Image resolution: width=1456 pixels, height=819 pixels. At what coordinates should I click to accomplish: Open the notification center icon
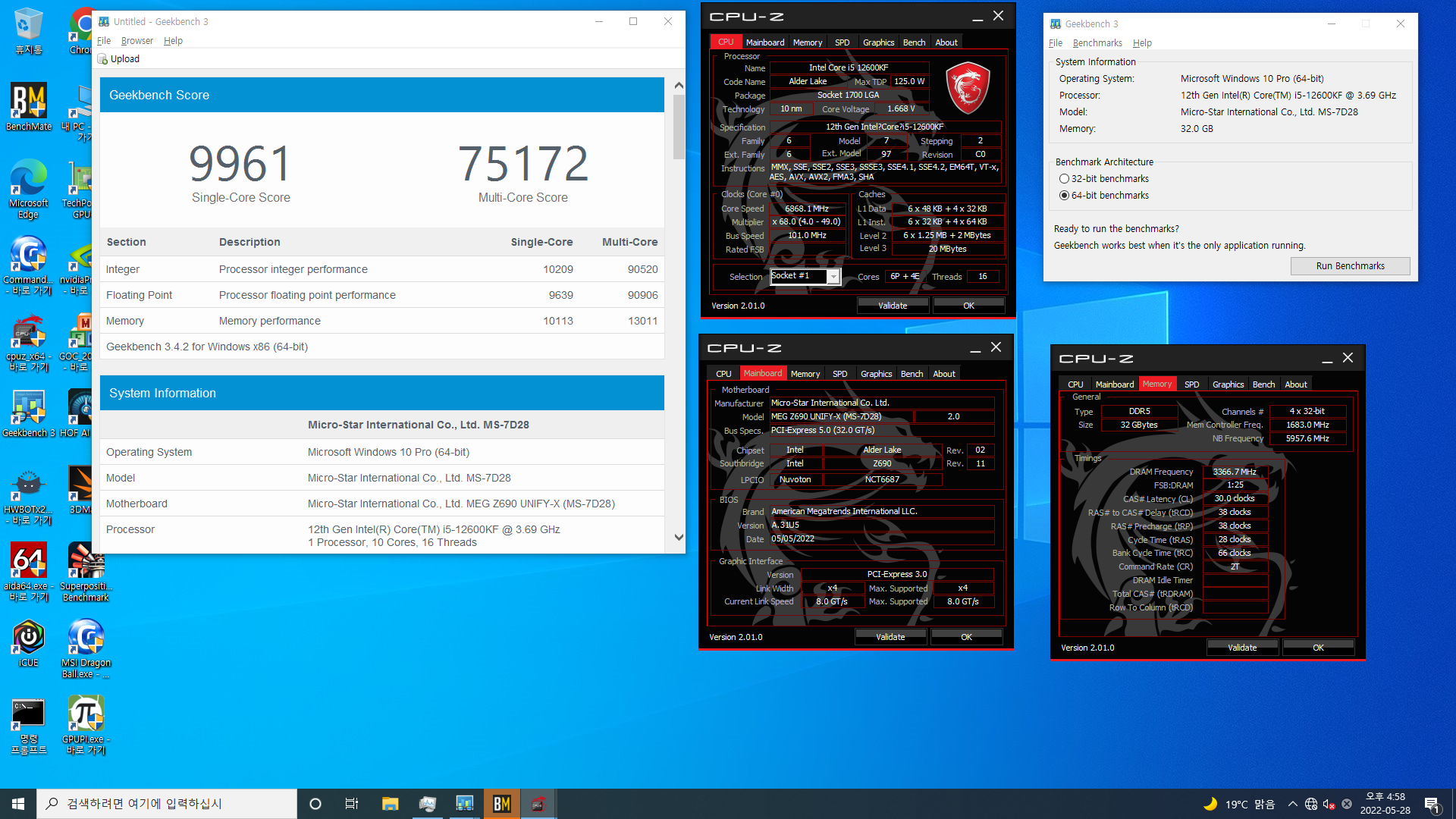tap(1432, 804)
